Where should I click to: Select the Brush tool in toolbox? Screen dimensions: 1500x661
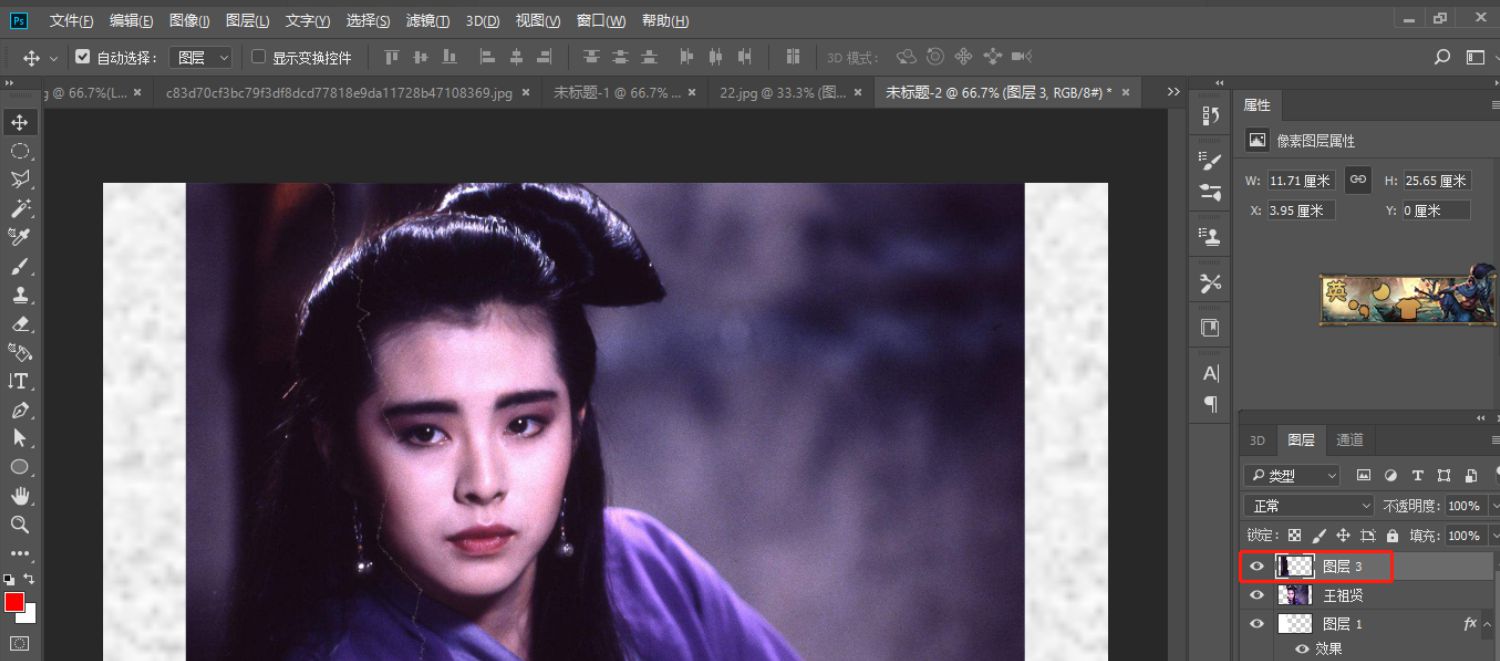coord(19,266)
